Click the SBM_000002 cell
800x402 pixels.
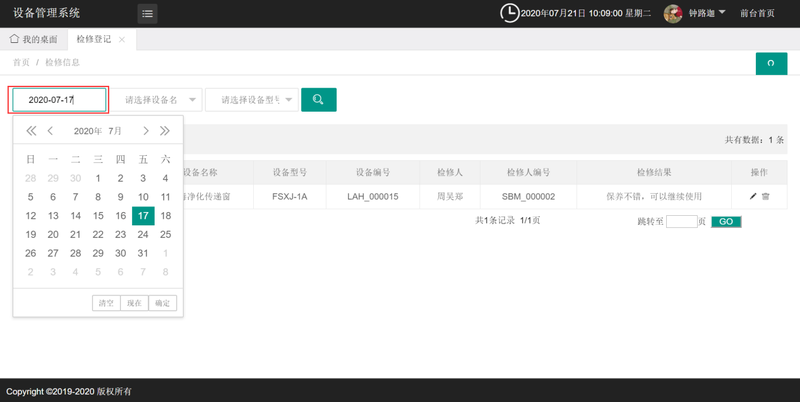click(x=528, y=196)
